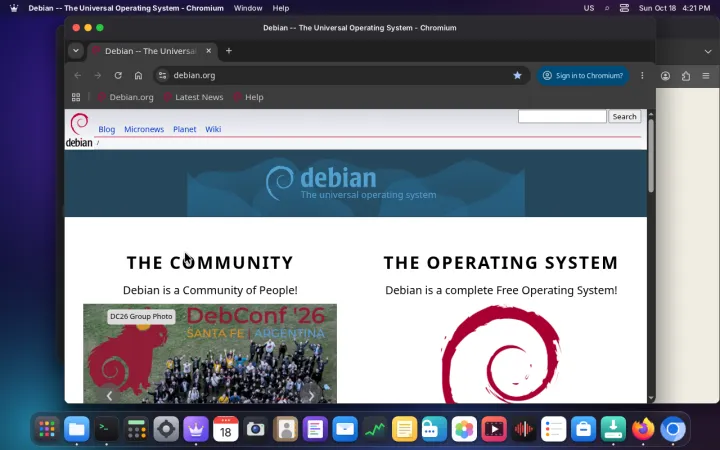
Task: Open the account icon in background window
Action: (x=665, y=76)
